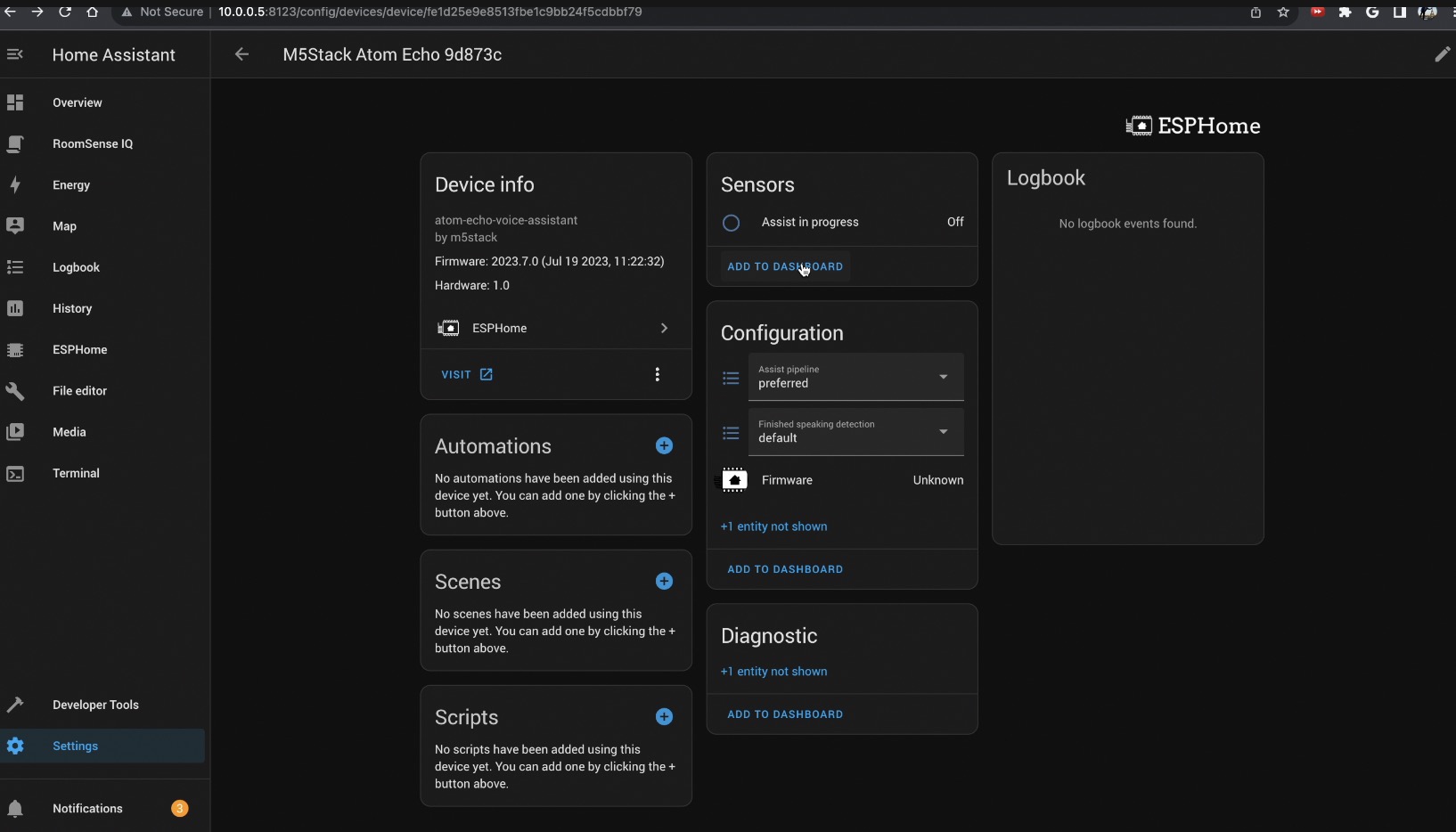This screenshot has height=832, width=1456.
Task: Add a new scene with plus button
Action: [664, 581]
